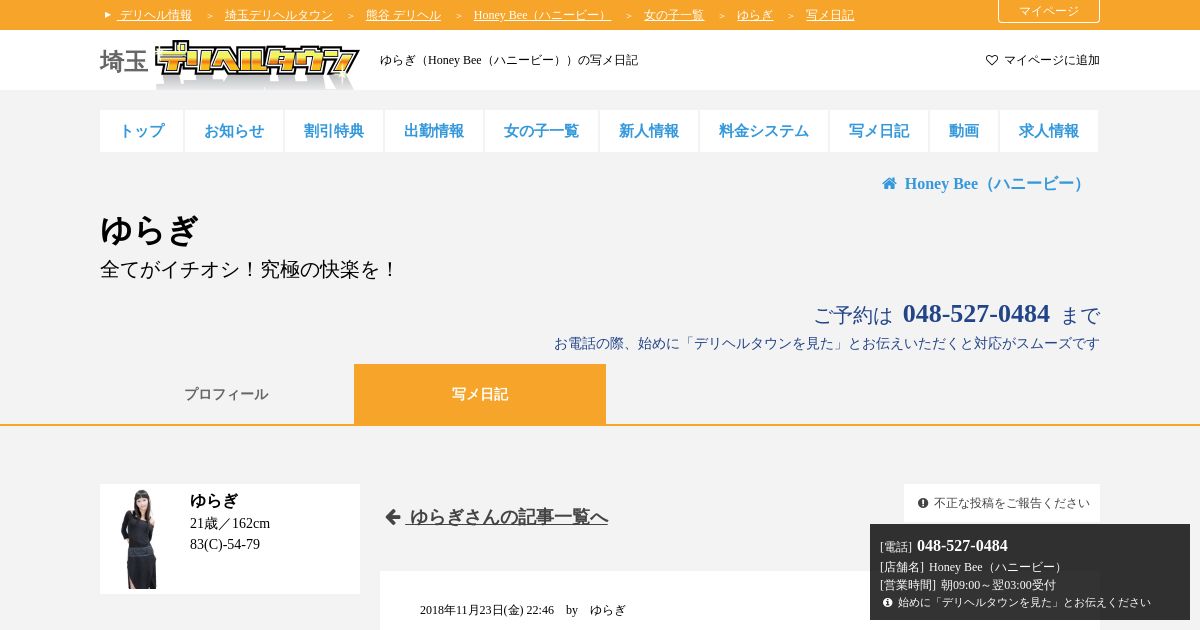Open Honey Bee（ハニービー） breadcrumb link
The image size is (1200, 630).
tap(542, 15)
